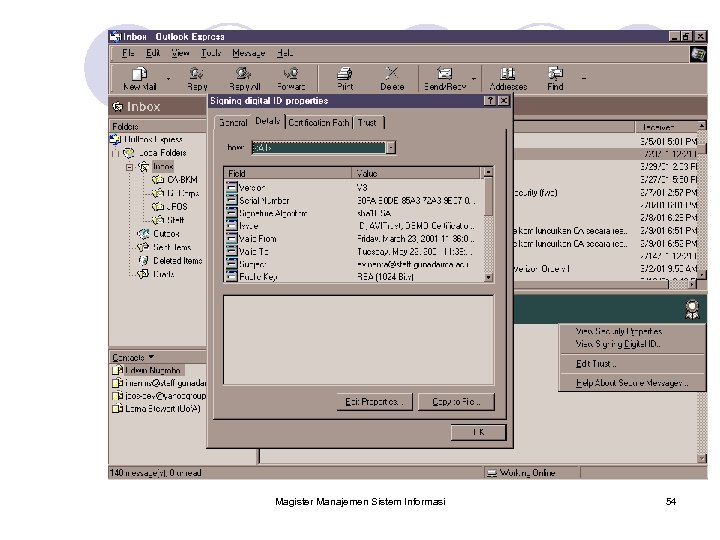Collapse the Inbox tree node
This screenshot has width=720, height=540.
(x=129, y=167)
